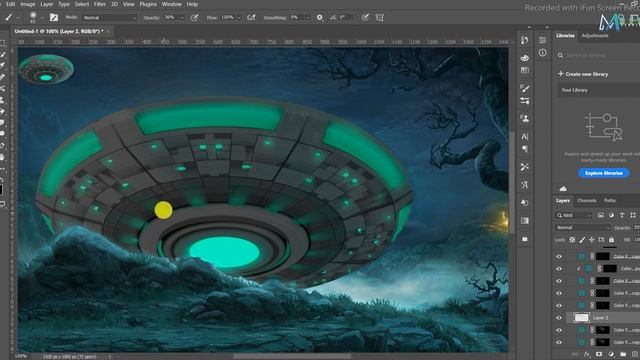Open the Edit menu
The height and width of the screenshot is (360, 640).
point(11,4)
